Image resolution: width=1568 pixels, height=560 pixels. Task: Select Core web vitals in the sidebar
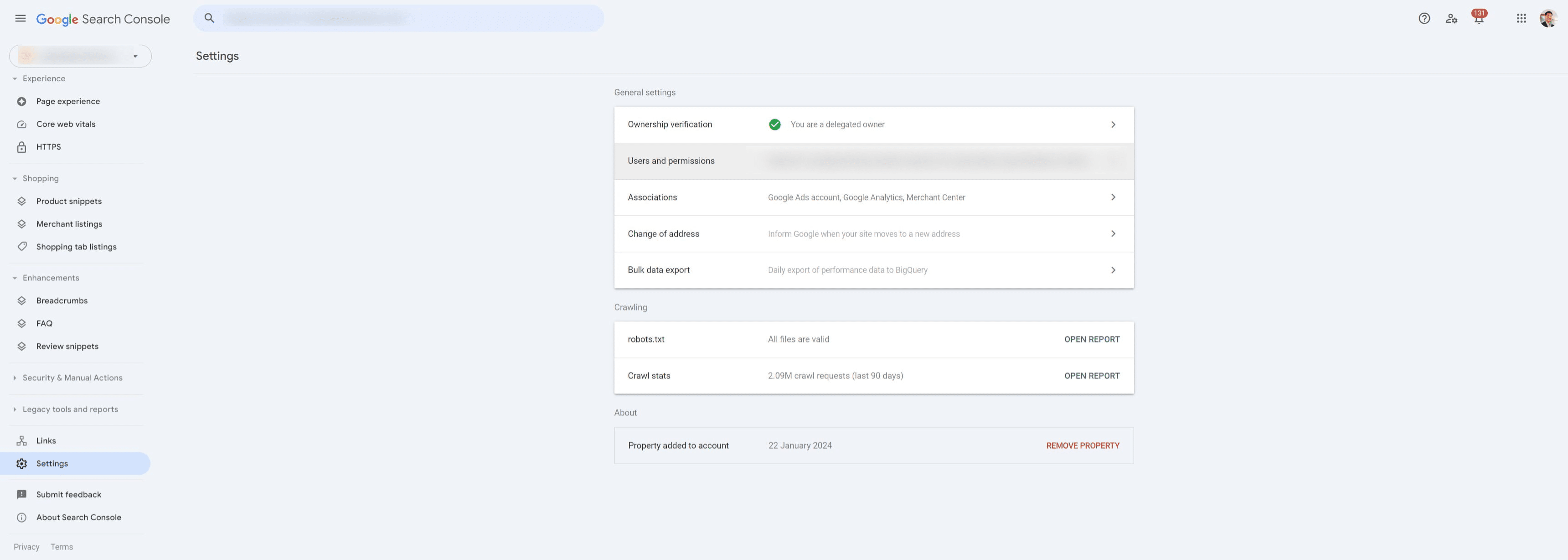tap(65, 124)
